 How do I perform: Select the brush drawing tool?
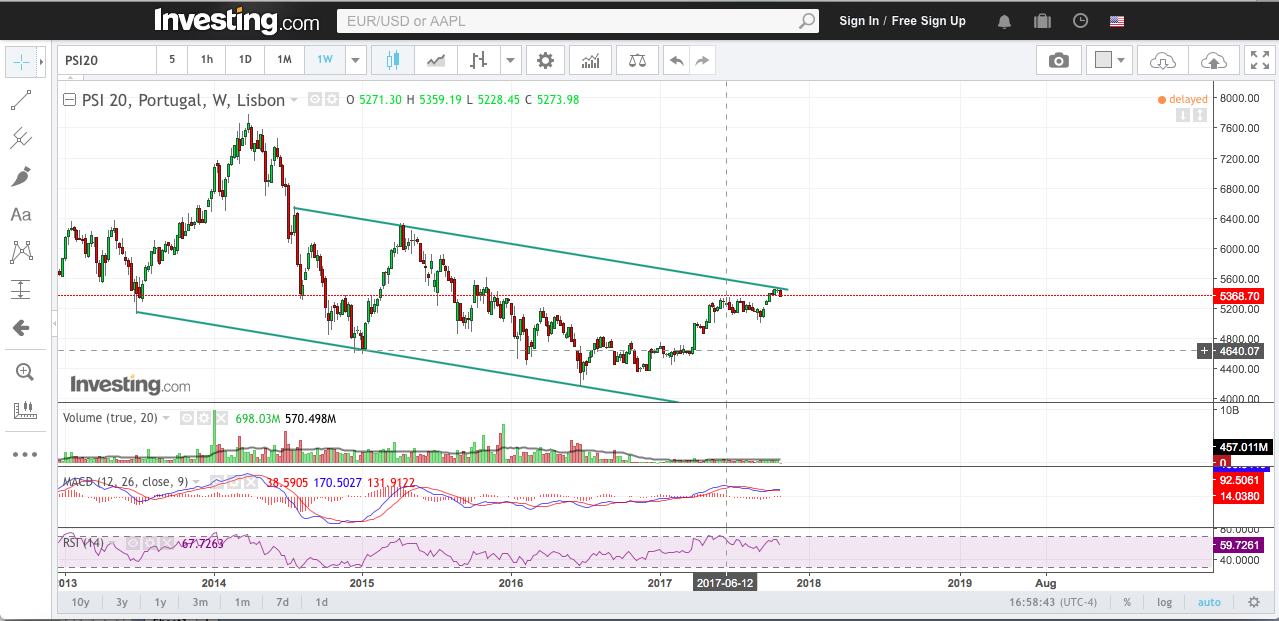(x=21, y=177)
